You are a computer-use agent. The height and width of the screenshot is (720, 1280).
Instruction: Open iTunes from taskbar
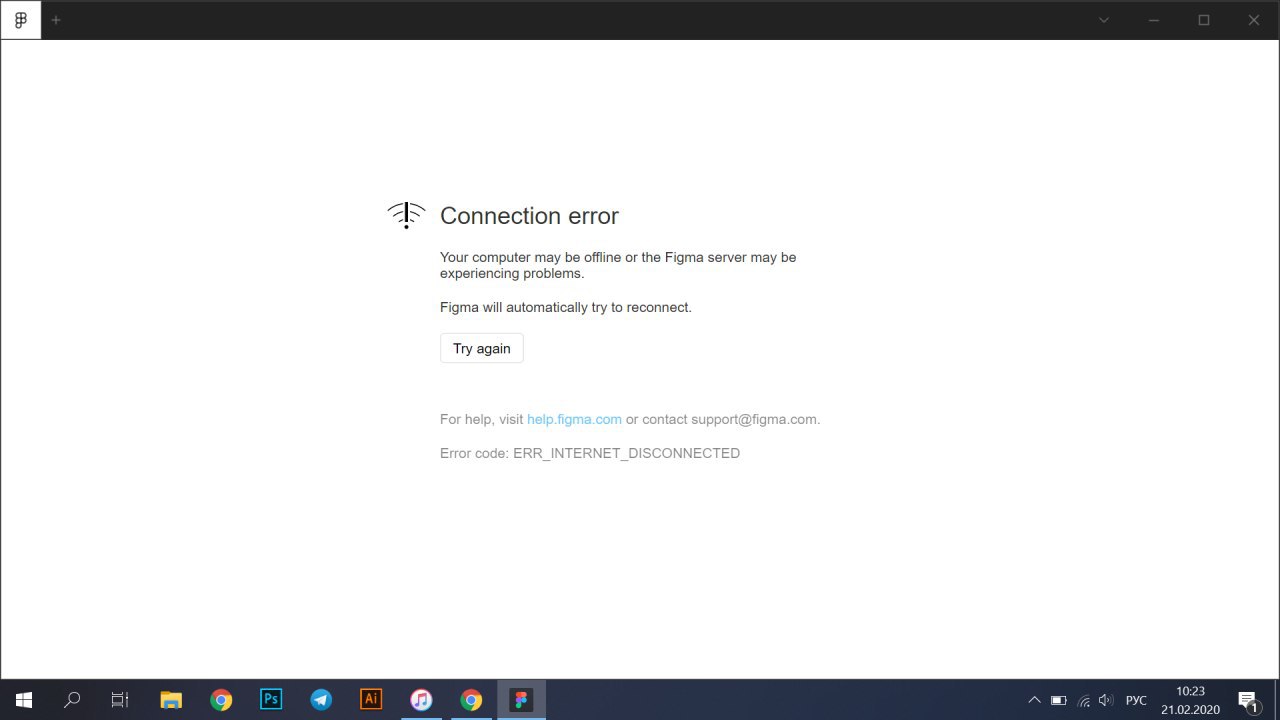tap(421, 700)
